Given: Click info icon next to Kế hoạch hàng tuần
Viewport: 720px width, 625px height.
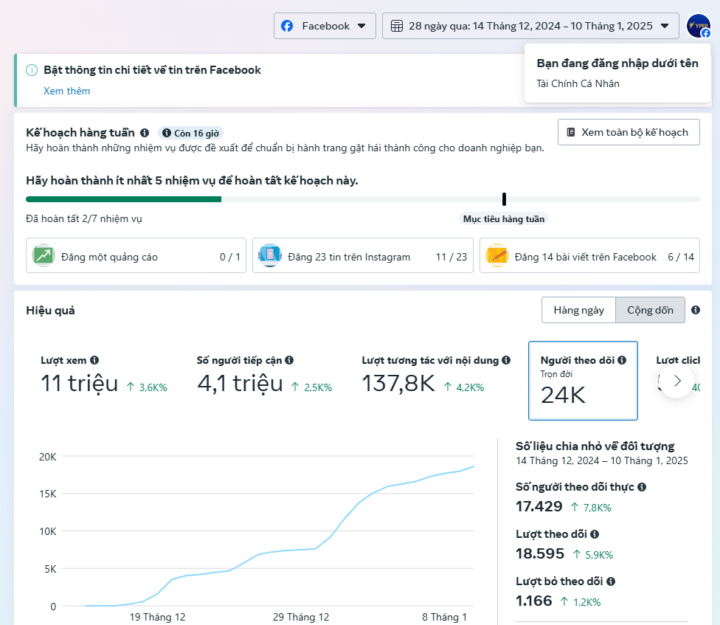Looking at the screenshot, I should pyautogui.click(x=145, y=132).
